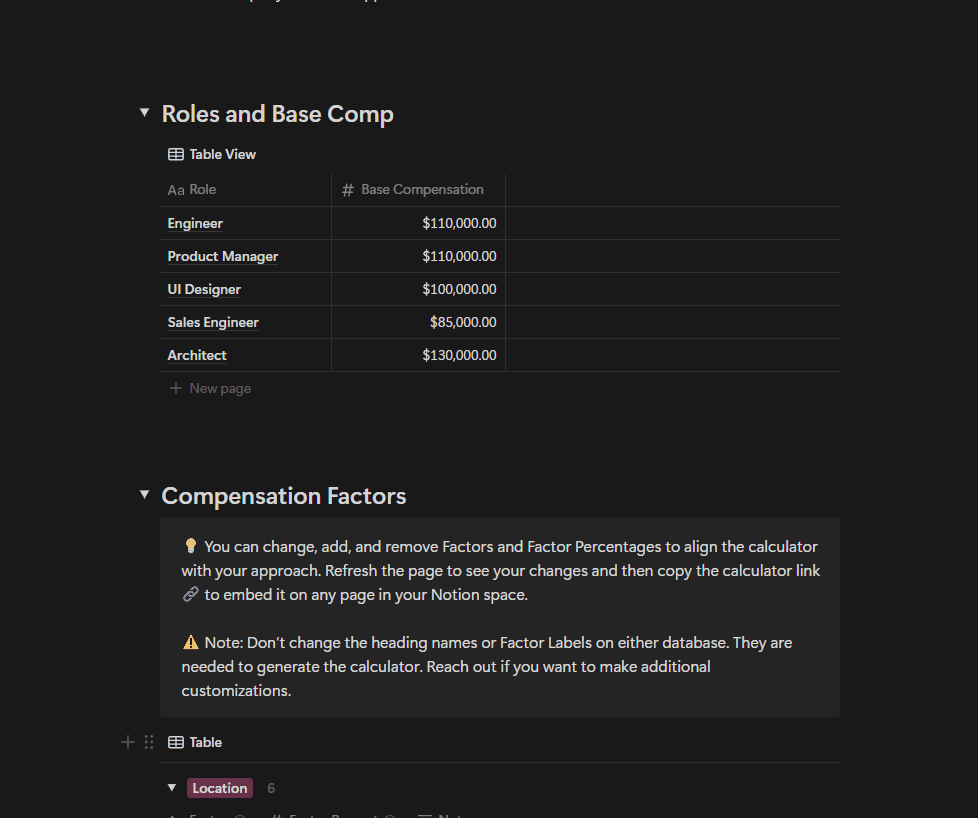978x818 pixels.
Task: Add a New page row
Action: tap(220, 388)
